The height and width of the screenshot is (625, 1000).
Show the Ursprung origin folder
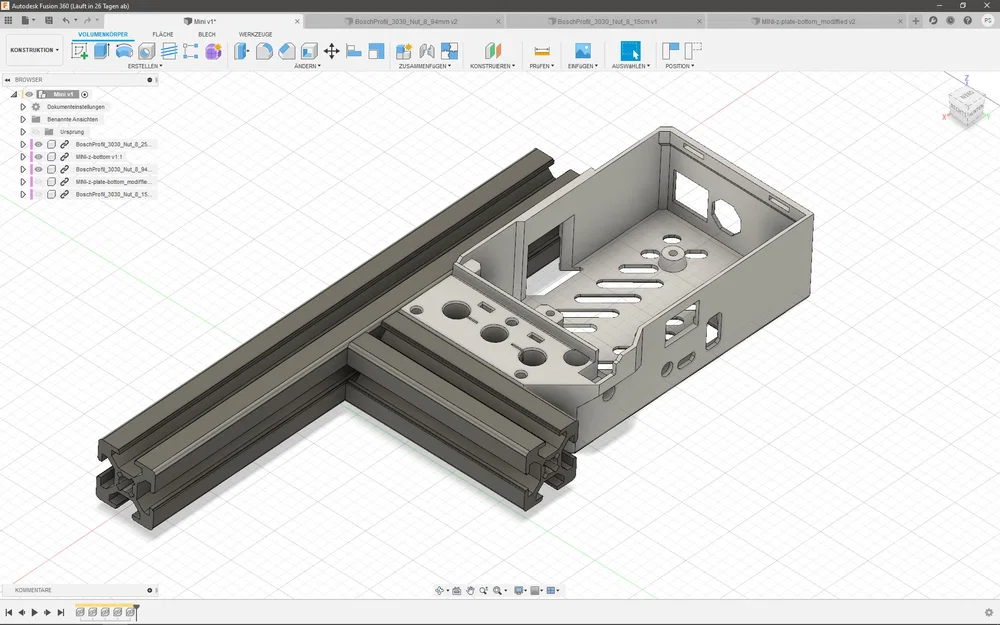[36, 132]
